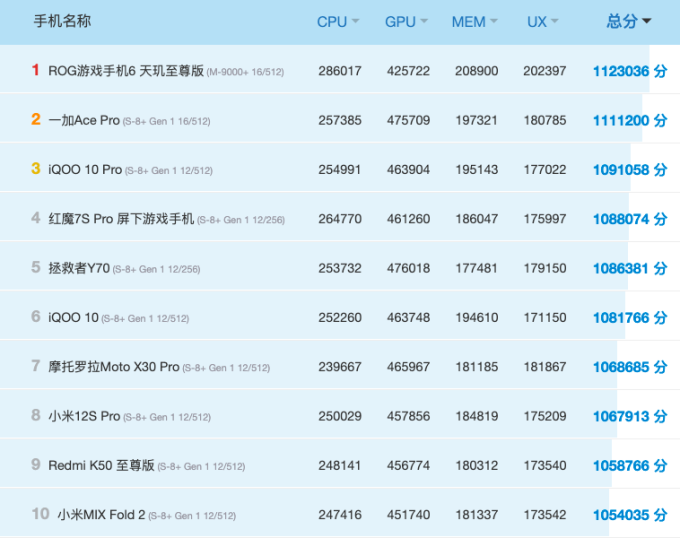Open Redmi K50 至尊版 entry
Viewport: 680px width, 538px height.
coord(101,466)
